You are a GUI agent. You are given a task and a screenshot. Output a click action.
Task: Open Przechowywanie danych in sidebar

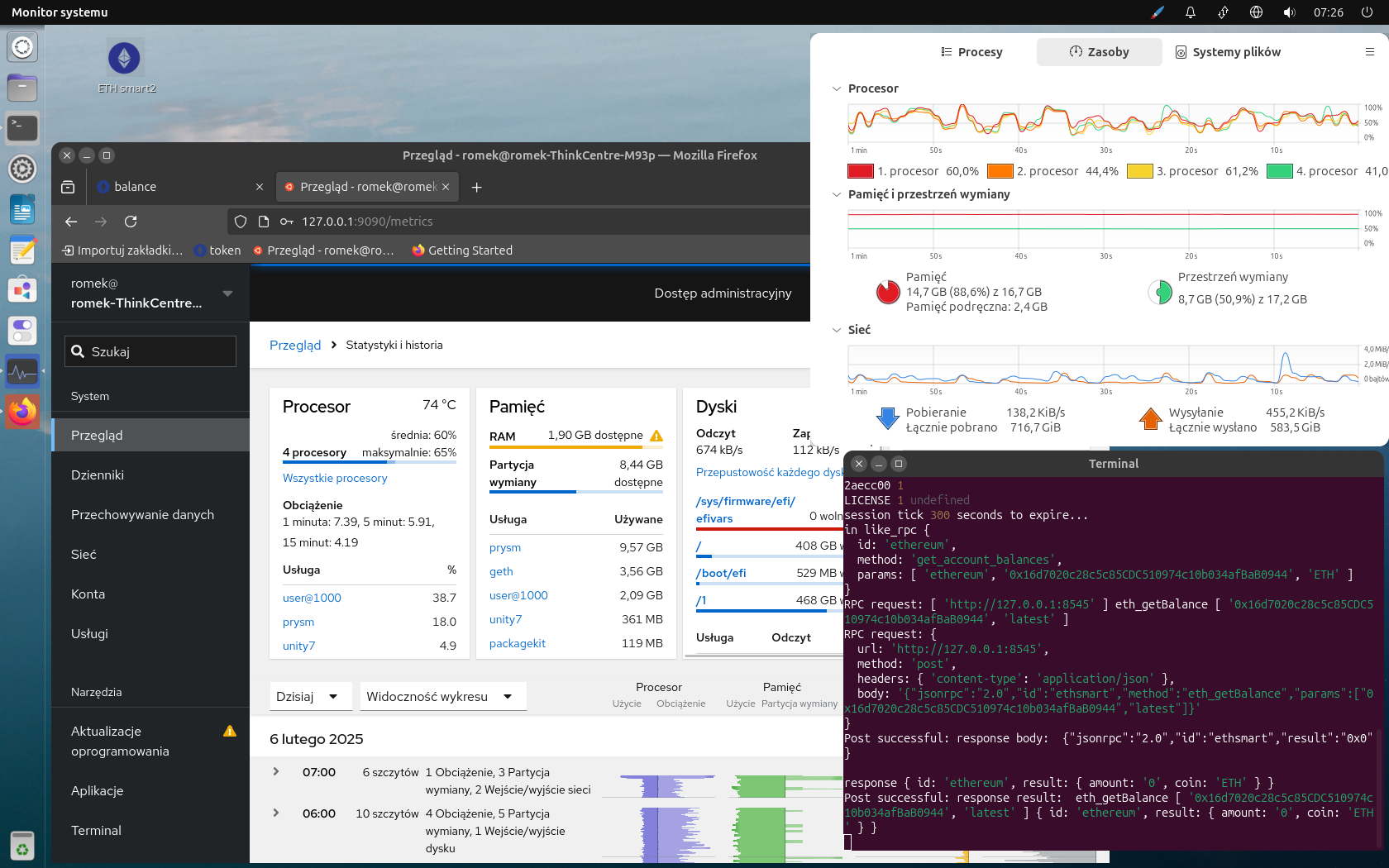point(150,515)
